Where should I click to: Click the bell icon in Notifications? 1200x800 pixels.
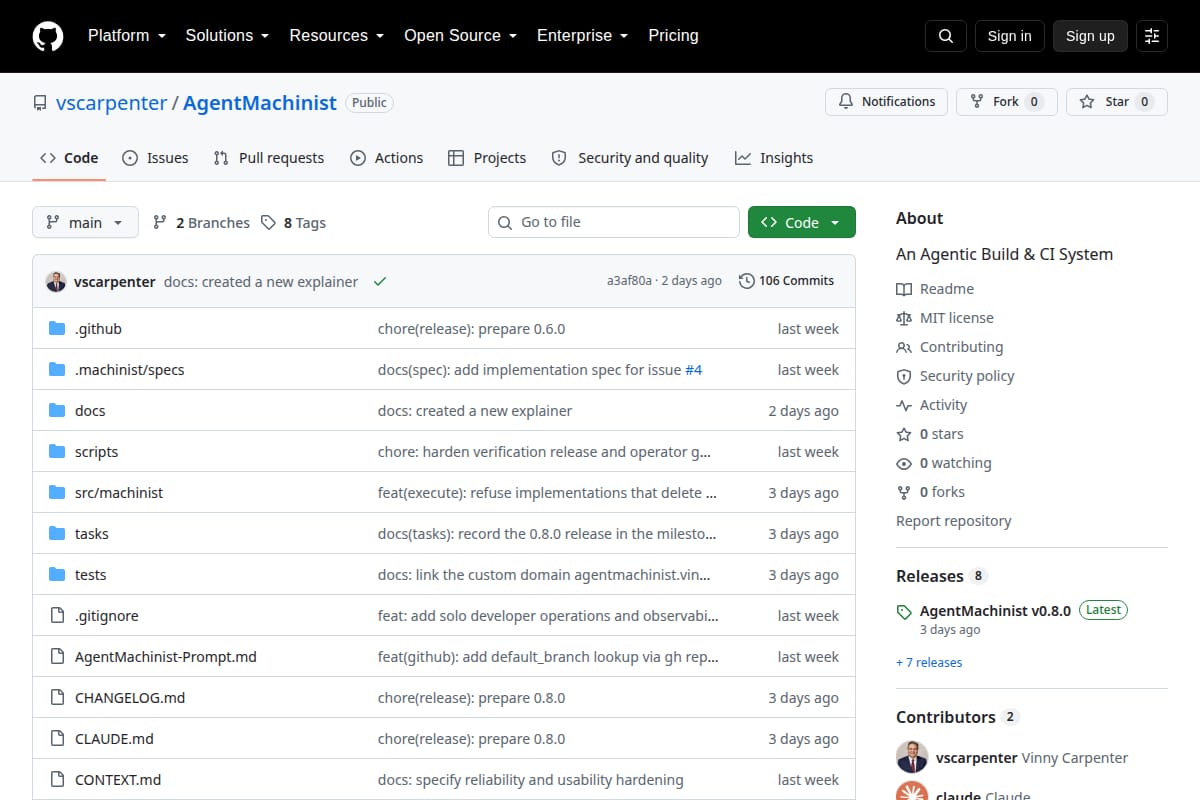coord(846,102)
